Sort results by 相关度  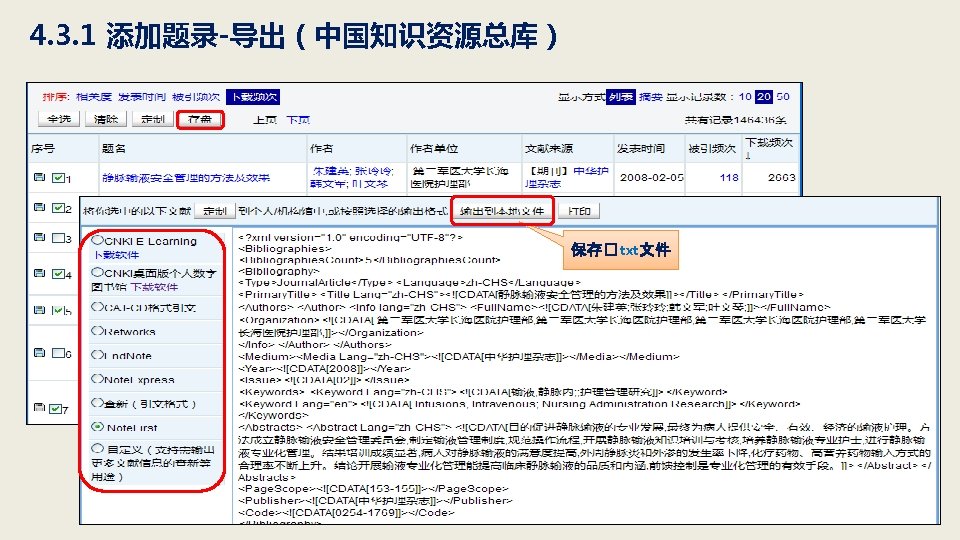[x=94, y=97]
